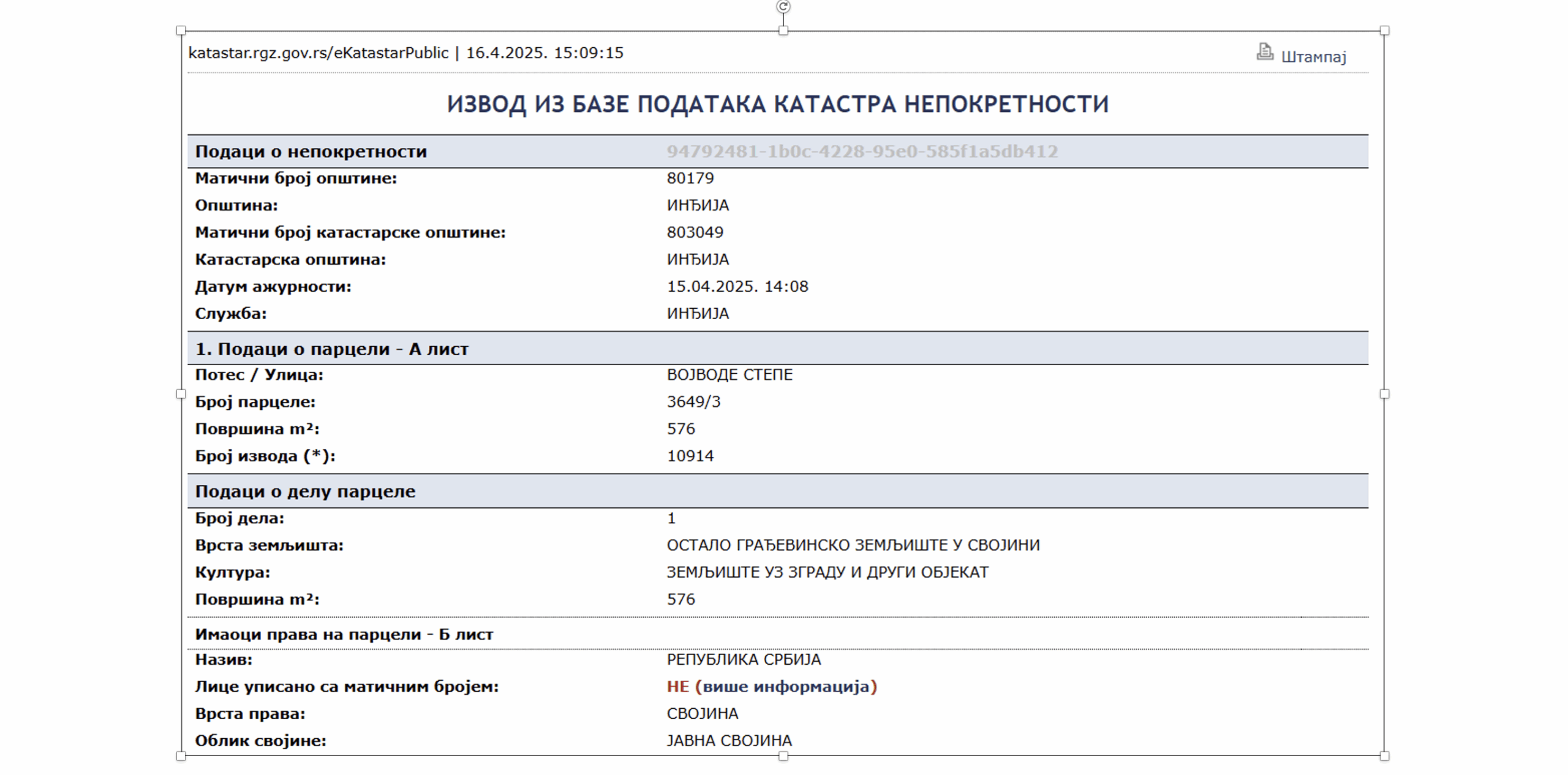This screenshot has height=775, width=1568.
Task: Click the top-left corner resize handle
Action: pos(181,31)
